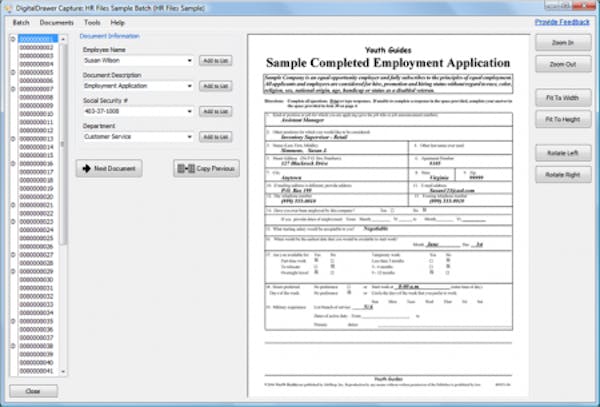Select document 0000000018 in the list
Viewport: 600px width, 407px height.
click(x=36, y=180)
